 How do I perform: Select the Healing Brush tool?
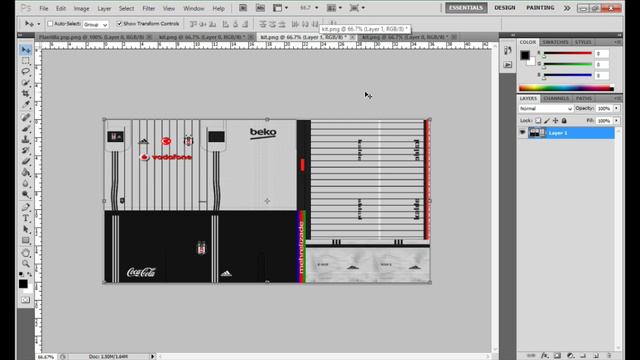click(x=26, y=118)
